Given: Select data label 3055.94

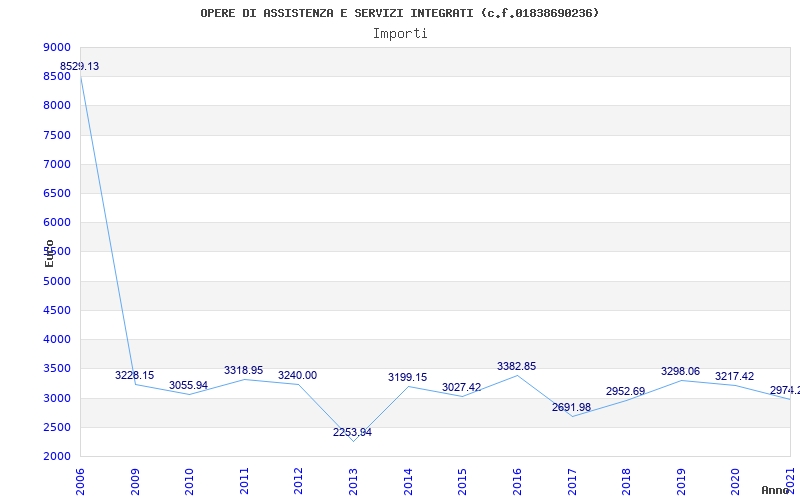Looking at the screenshot, I should tap(188, 385).
